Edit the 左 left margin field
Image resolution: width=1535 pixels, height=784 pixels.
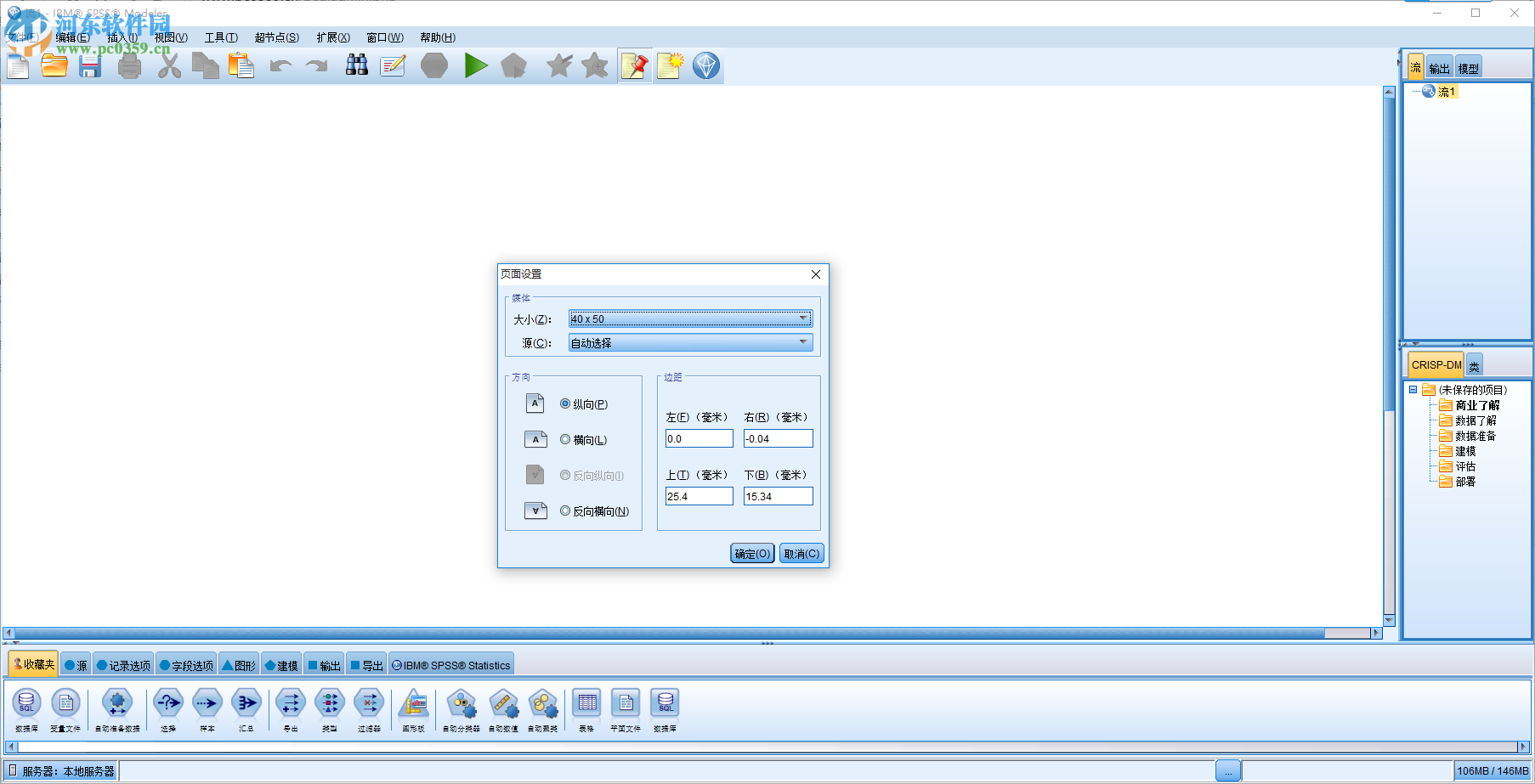coord(699,438)
